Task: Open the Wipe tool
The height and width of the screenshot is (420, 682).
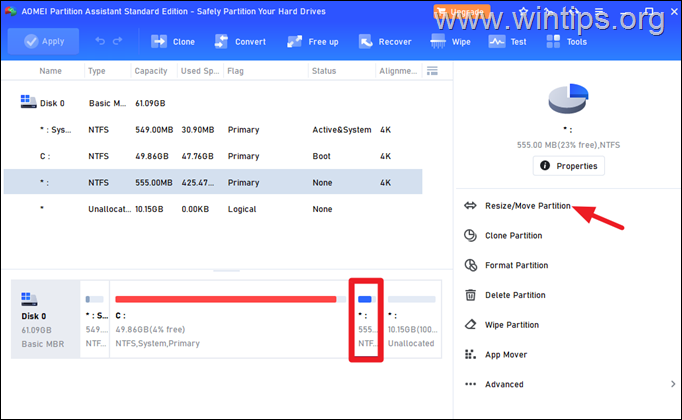Action: coord(450,42)
